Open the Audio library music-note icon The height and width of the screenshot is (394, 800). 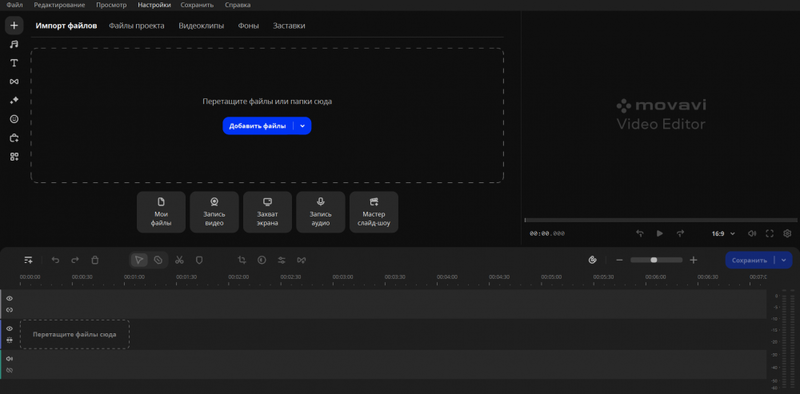coord(14,44)
